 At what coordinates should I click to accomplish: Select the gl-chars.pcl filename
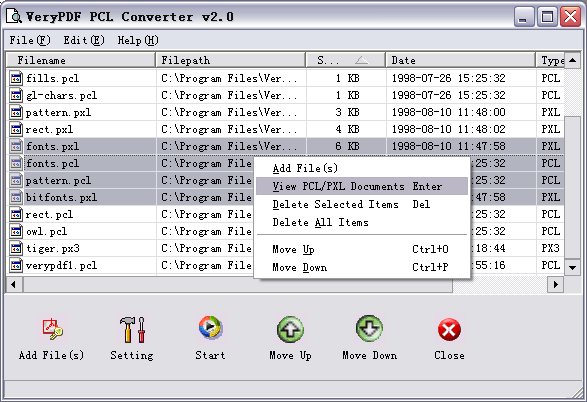(x=61, y=95)
